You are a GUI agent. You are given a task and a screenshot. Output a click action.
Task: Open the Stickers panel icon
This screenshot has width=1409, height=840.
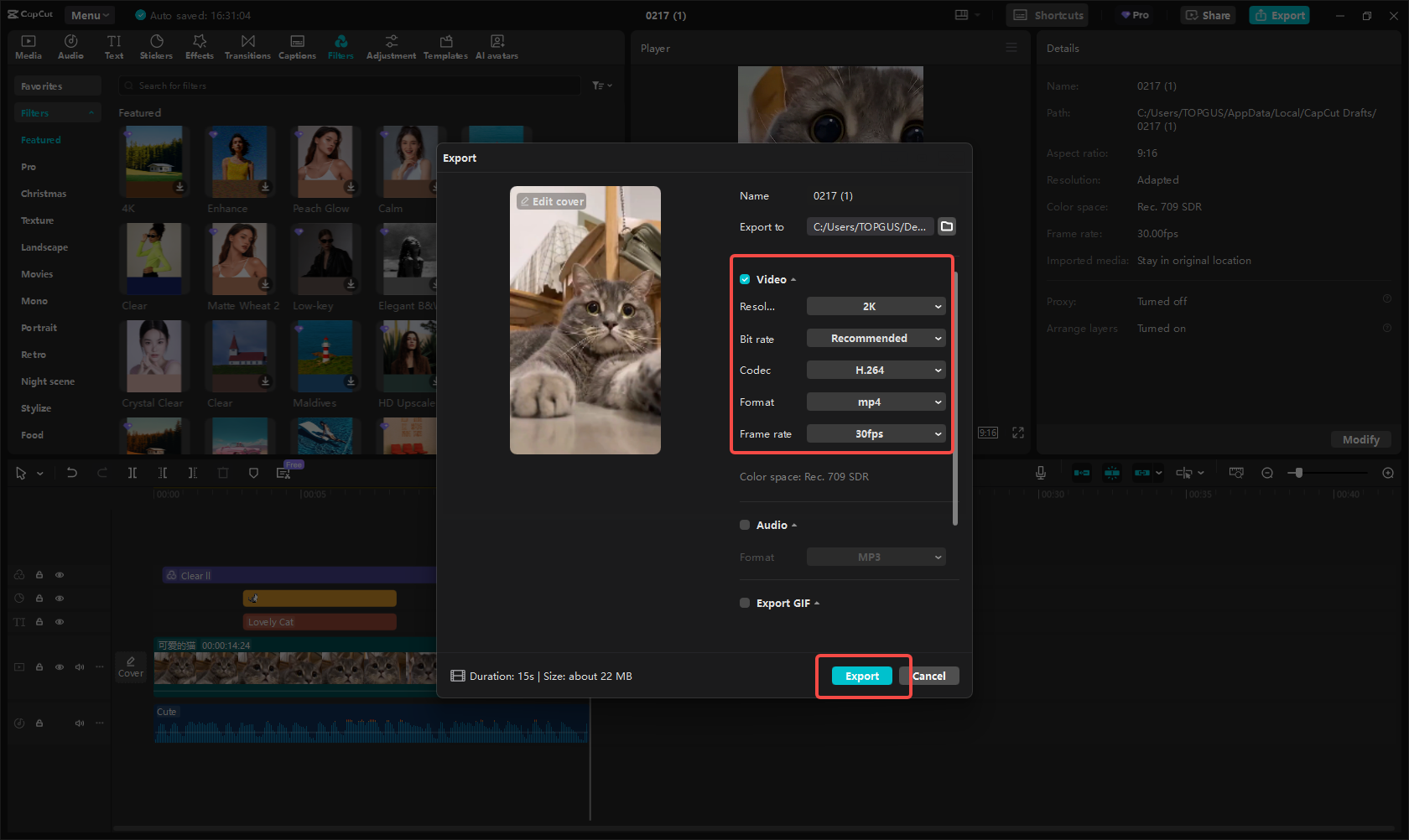click(x=156, y=47)
